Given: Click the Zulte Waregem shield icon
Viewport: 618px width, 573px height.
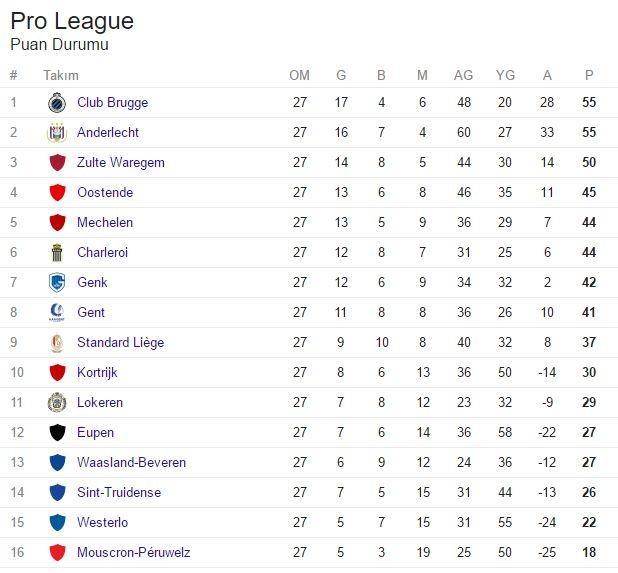Looking at the screenshot, I should click(57, 162).
